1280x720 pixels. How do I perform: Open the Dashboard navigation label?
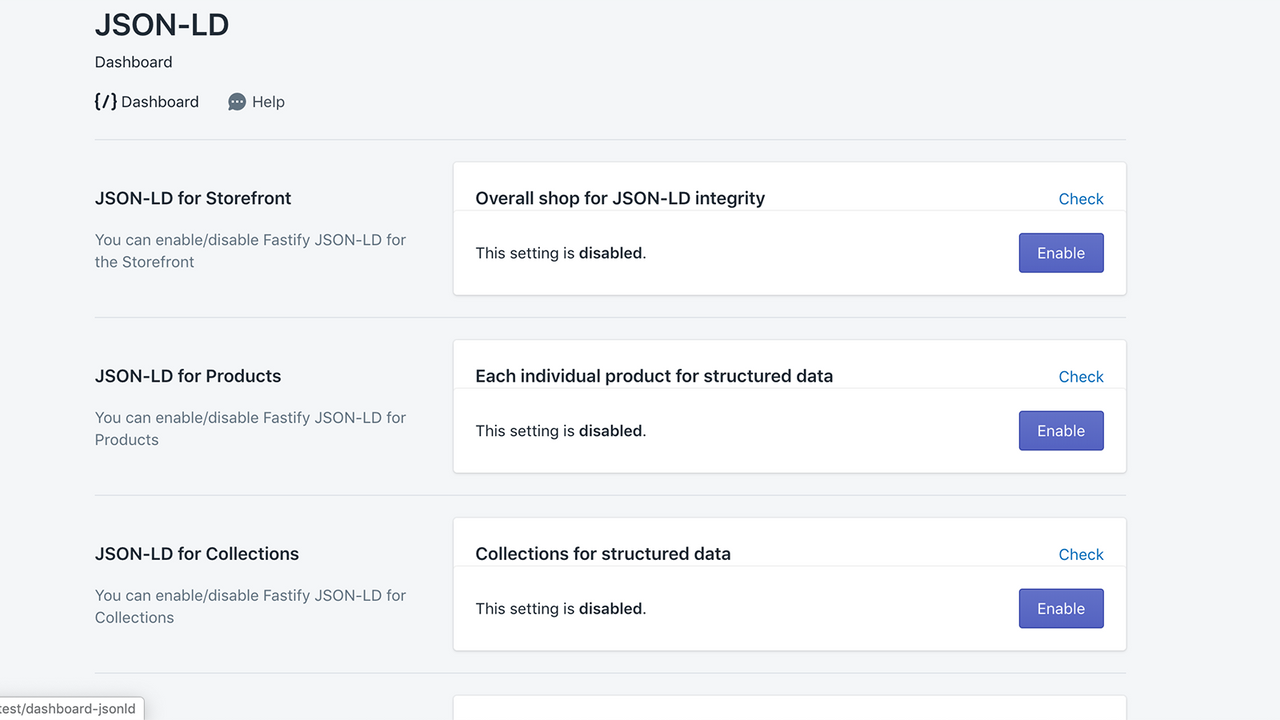point(160,102)
